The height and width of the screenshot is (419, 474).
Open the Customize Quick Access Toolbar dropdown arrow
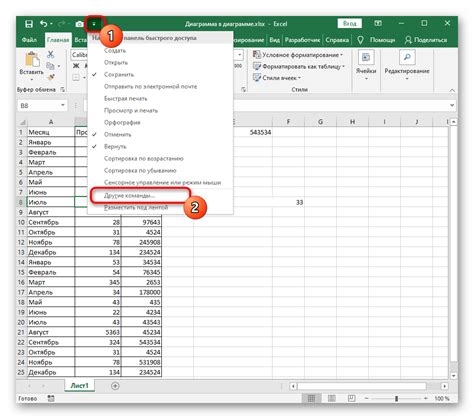(x=94, y=24)
